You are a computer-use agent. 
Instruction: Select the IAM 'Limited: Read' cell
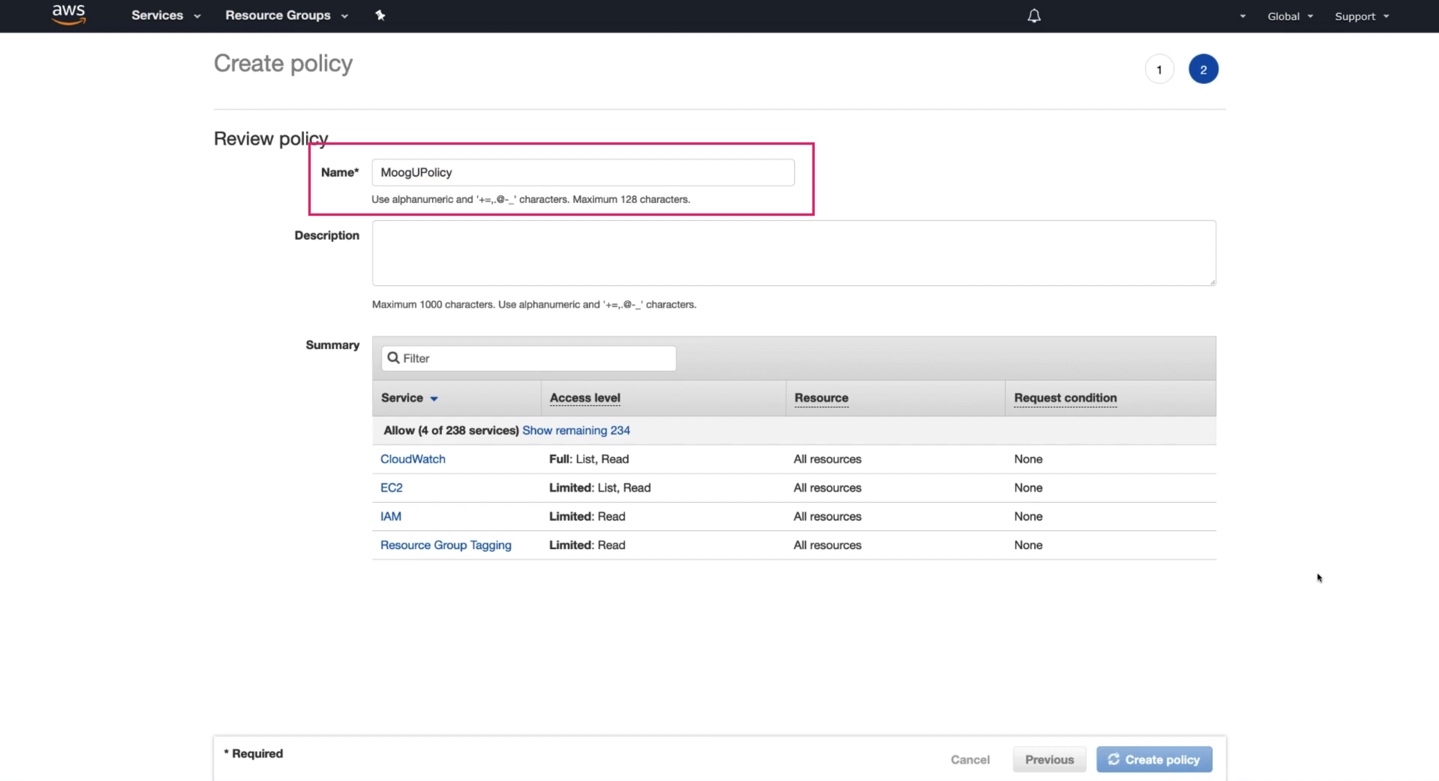click(587, 516)
